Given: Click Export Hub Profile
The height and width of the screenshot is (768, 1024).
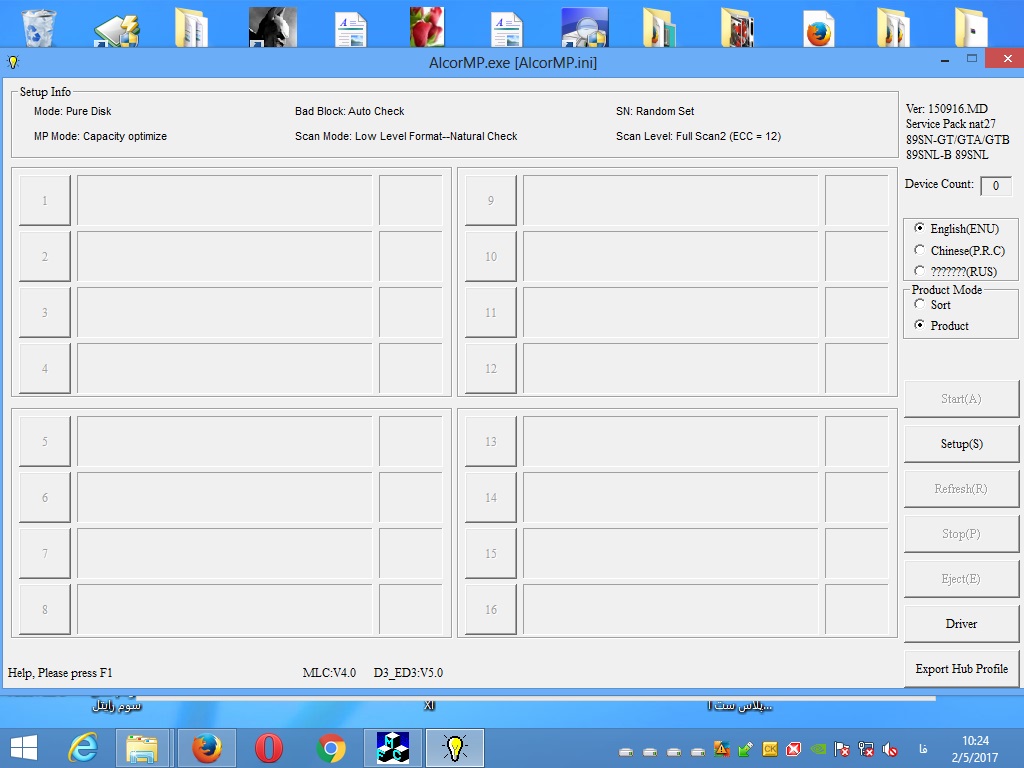Looking at the screenshot, I should (x=961, y=669).
